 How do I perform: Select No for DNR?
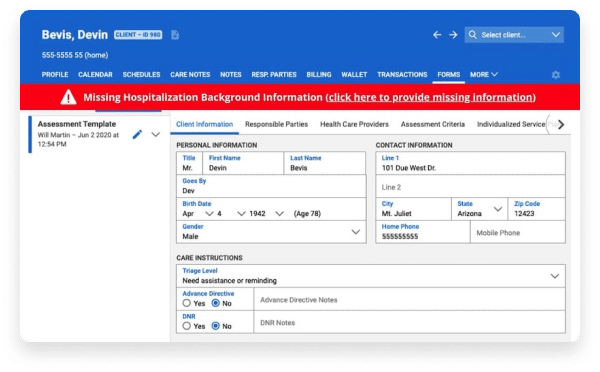[215, 326]
